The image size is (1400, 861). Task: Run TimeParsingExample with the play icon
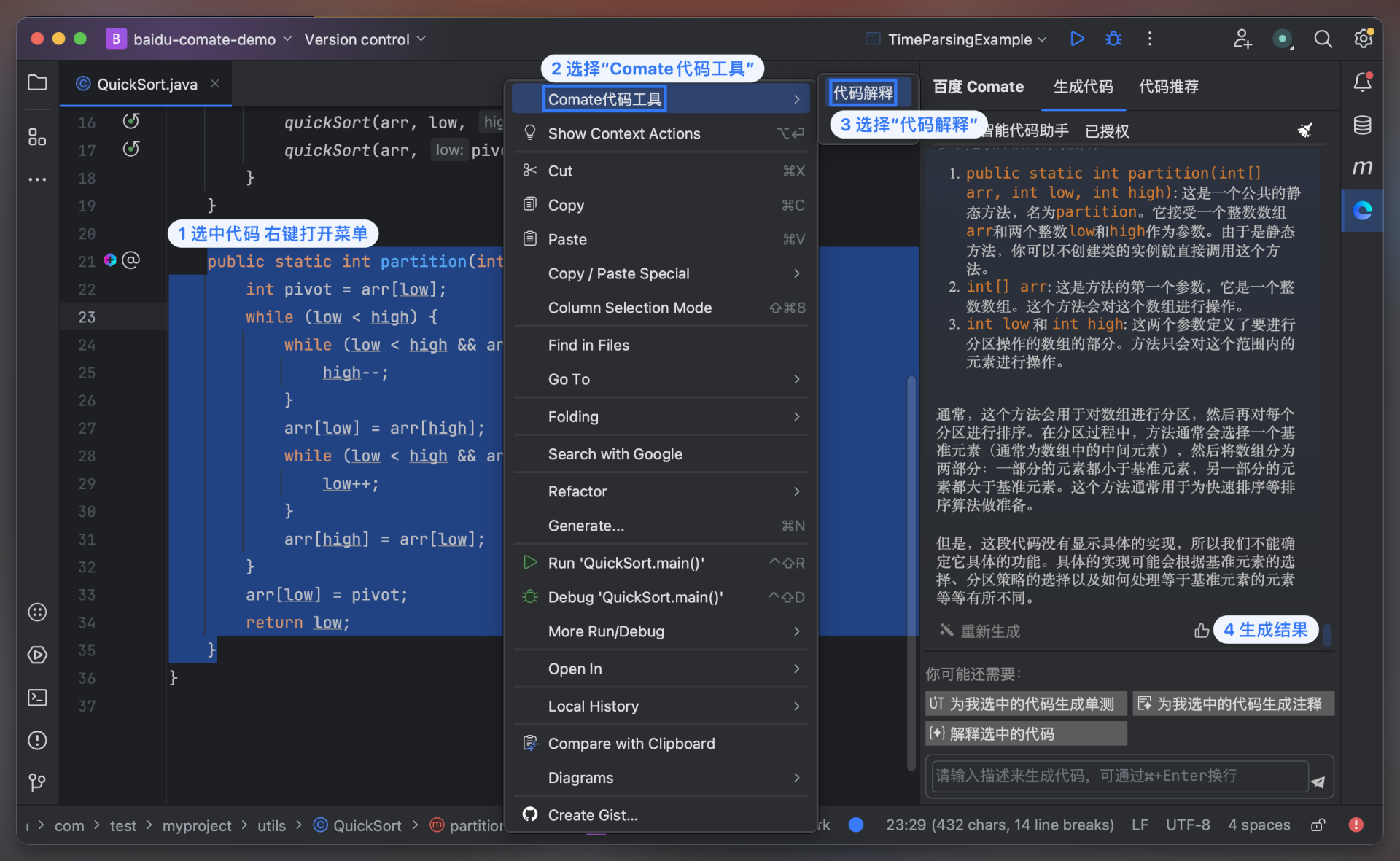point(1077,39)
